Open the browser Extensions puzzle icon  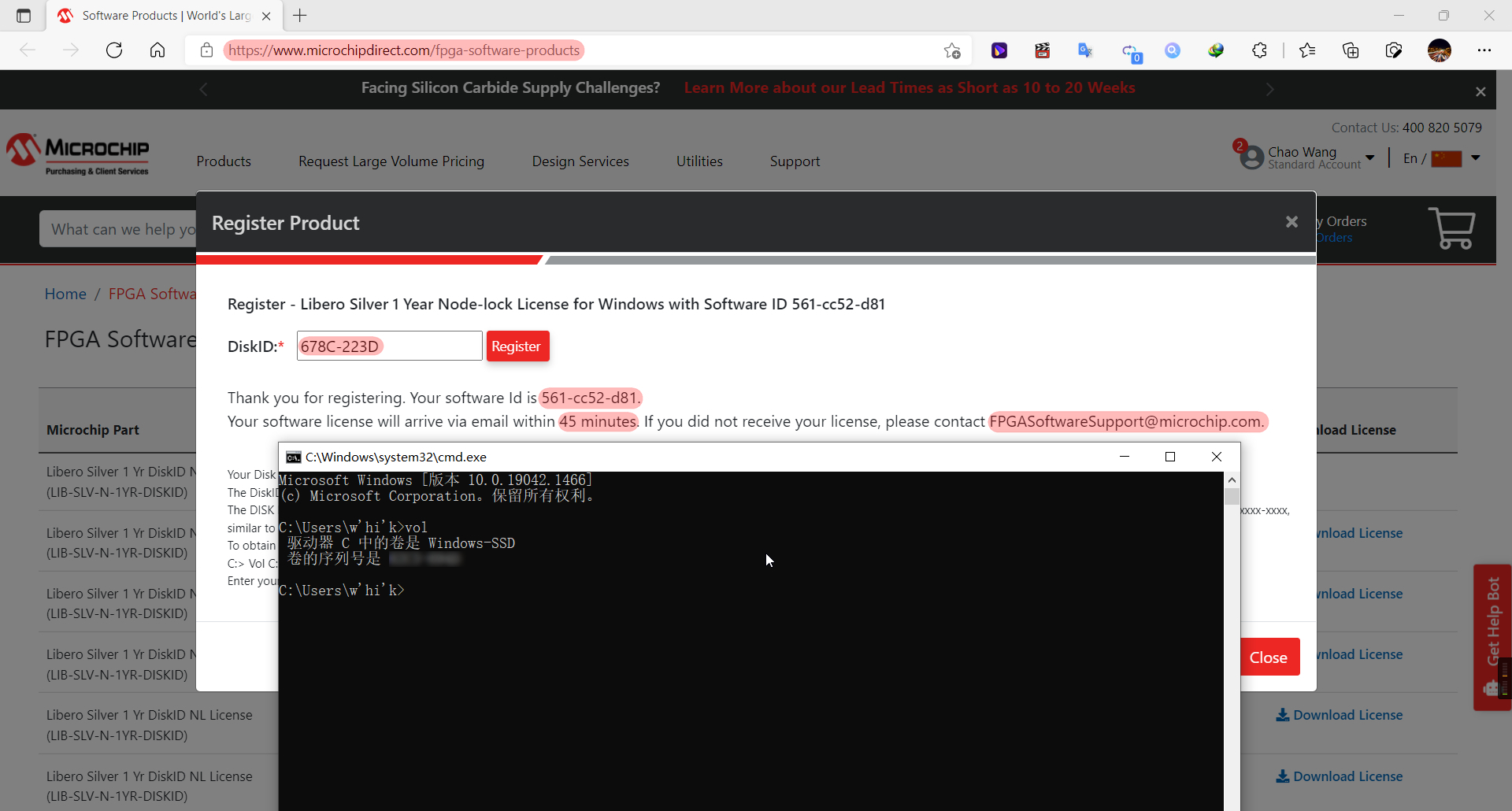1259,50
